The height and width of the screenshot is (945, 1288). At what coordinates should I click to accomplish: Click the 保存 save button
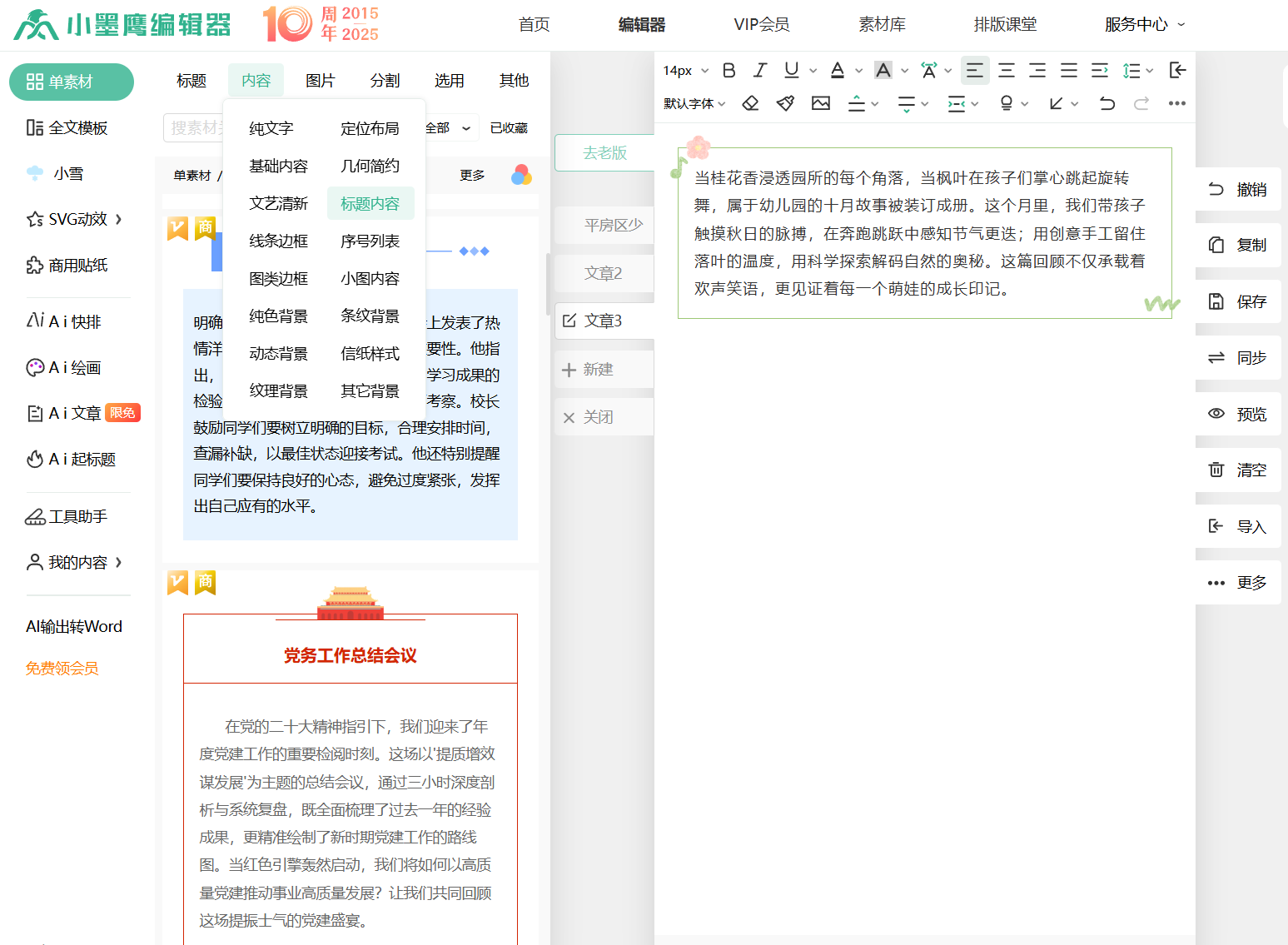point(1238,301)
